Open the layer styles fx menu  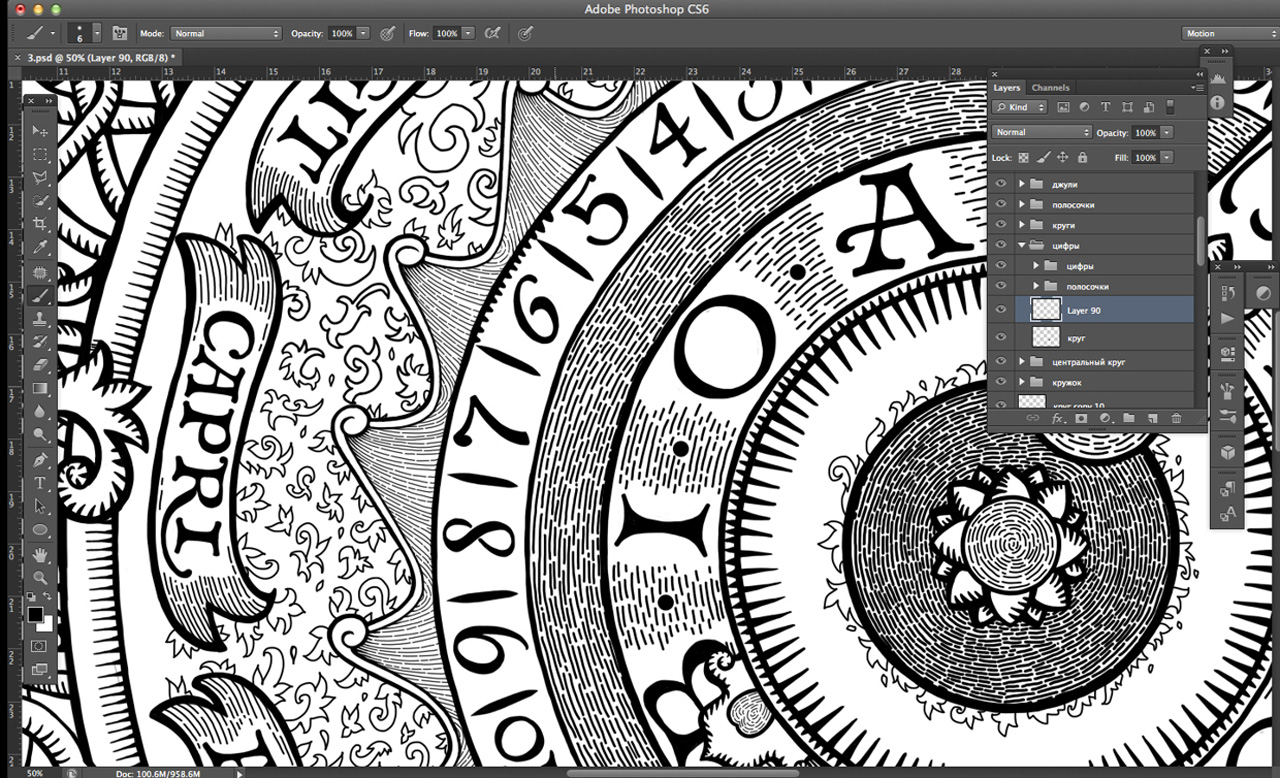click(1057, 418)
